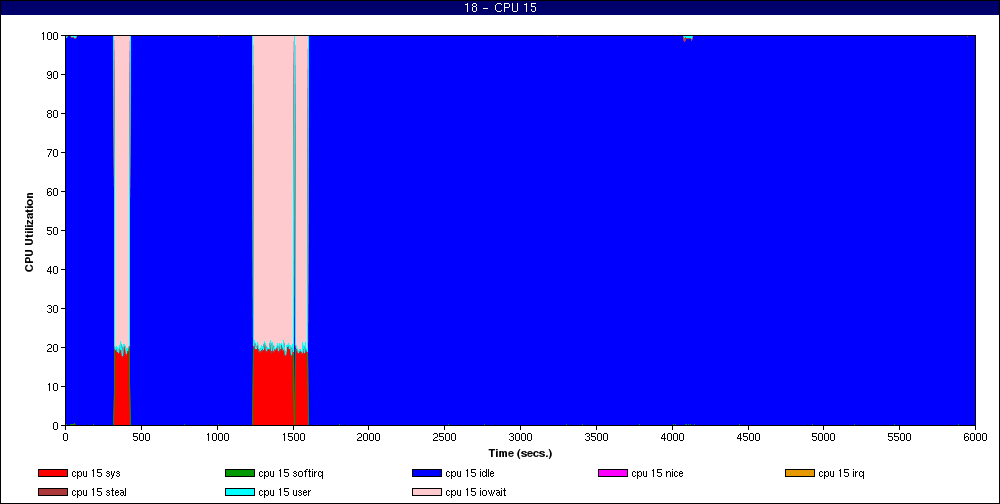Click the 90 label on the utilization axis
This screenshot has width=1000, height=504.
click(x=54, y=75)
